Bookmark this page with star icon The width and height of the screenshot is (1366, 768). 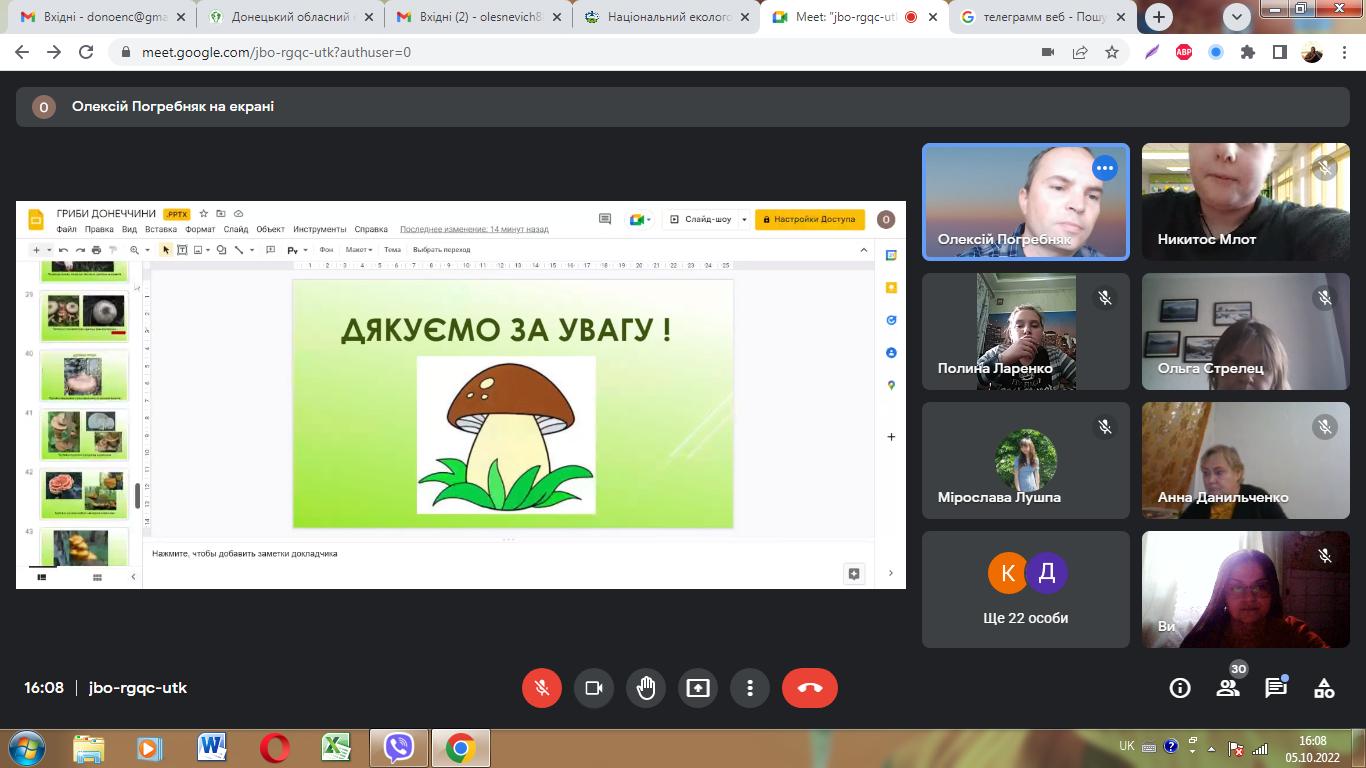coord(1112,53)
